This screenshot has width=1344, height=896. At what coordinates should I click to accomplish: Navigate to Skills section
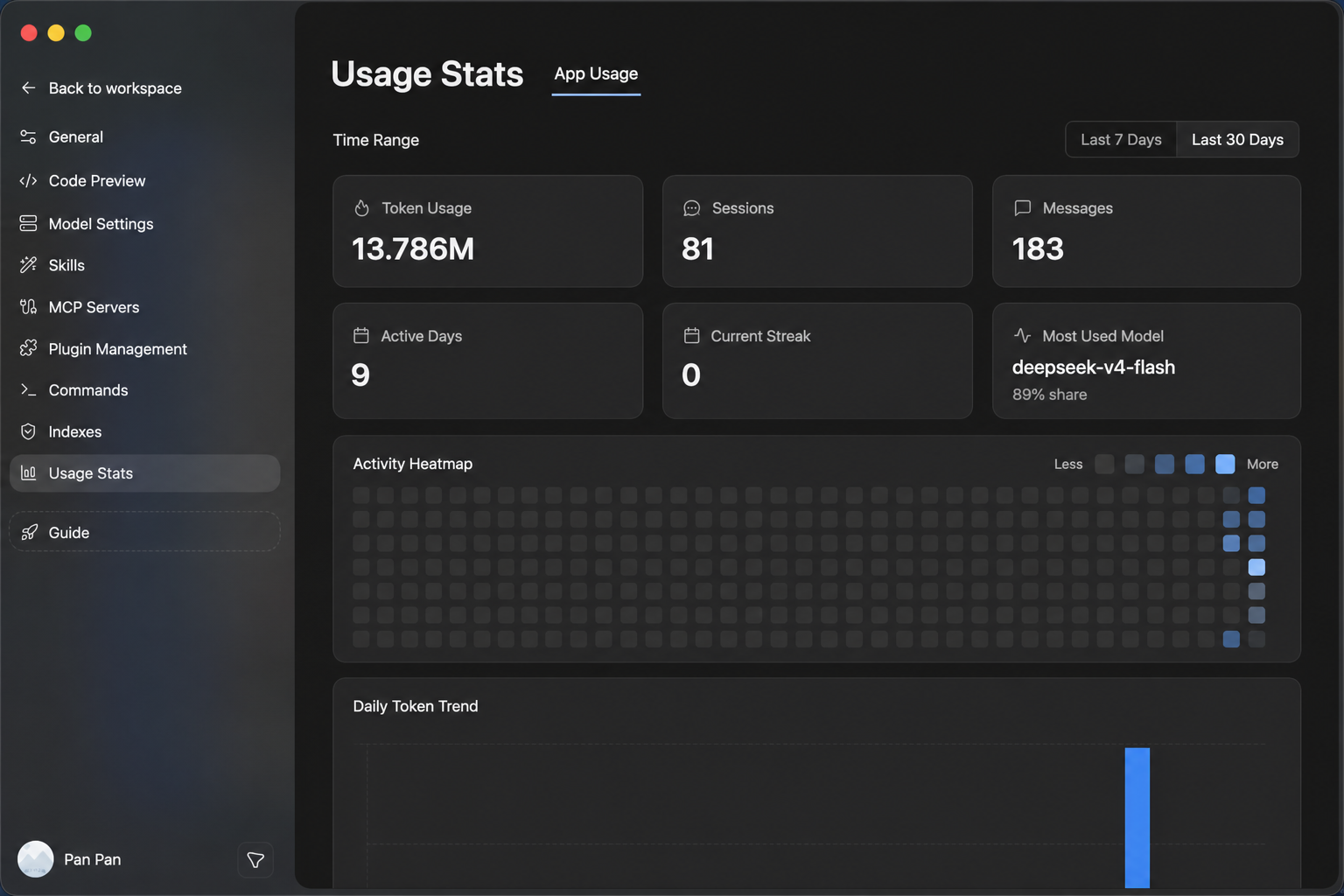point(145,265)
